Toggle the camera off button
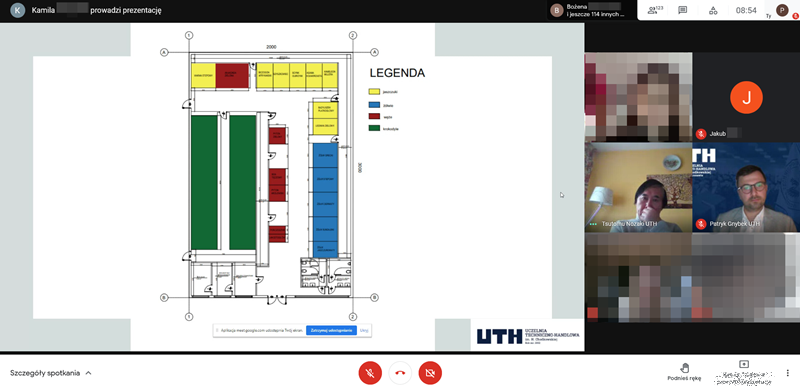800x391 pixels. [430, 373]
